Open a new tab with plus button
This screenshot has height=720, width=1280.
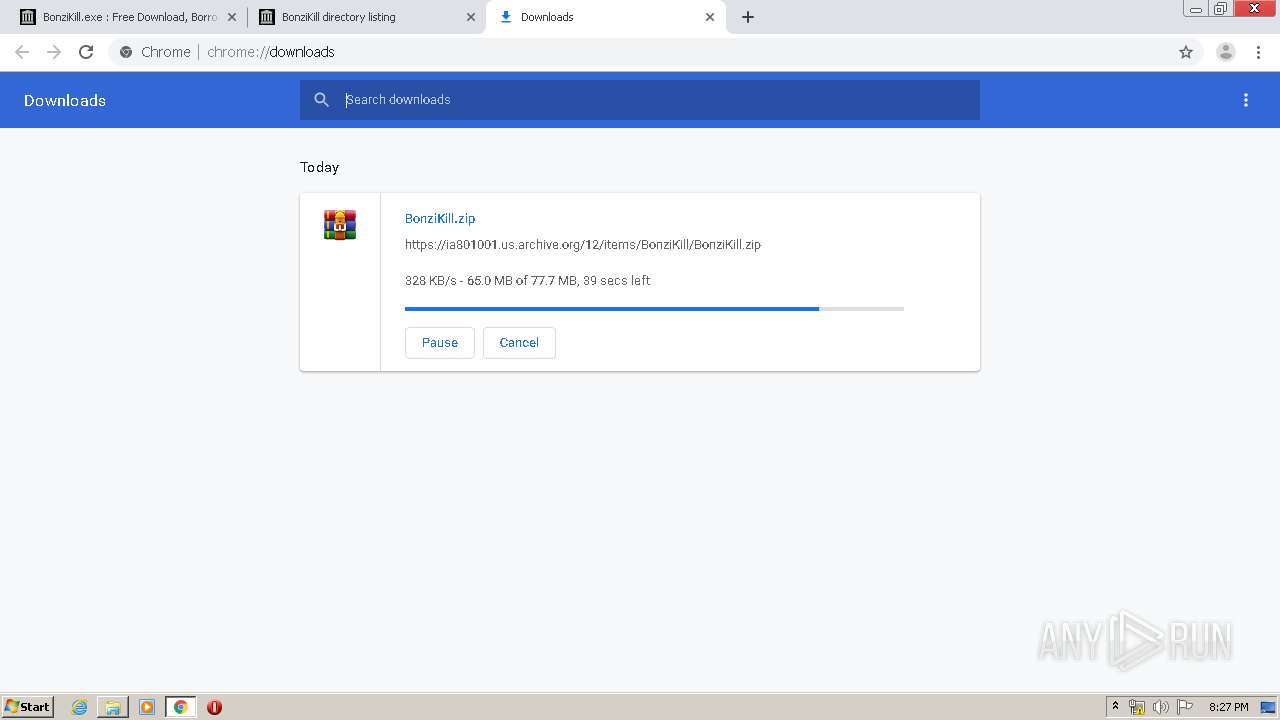click(748, 17)
